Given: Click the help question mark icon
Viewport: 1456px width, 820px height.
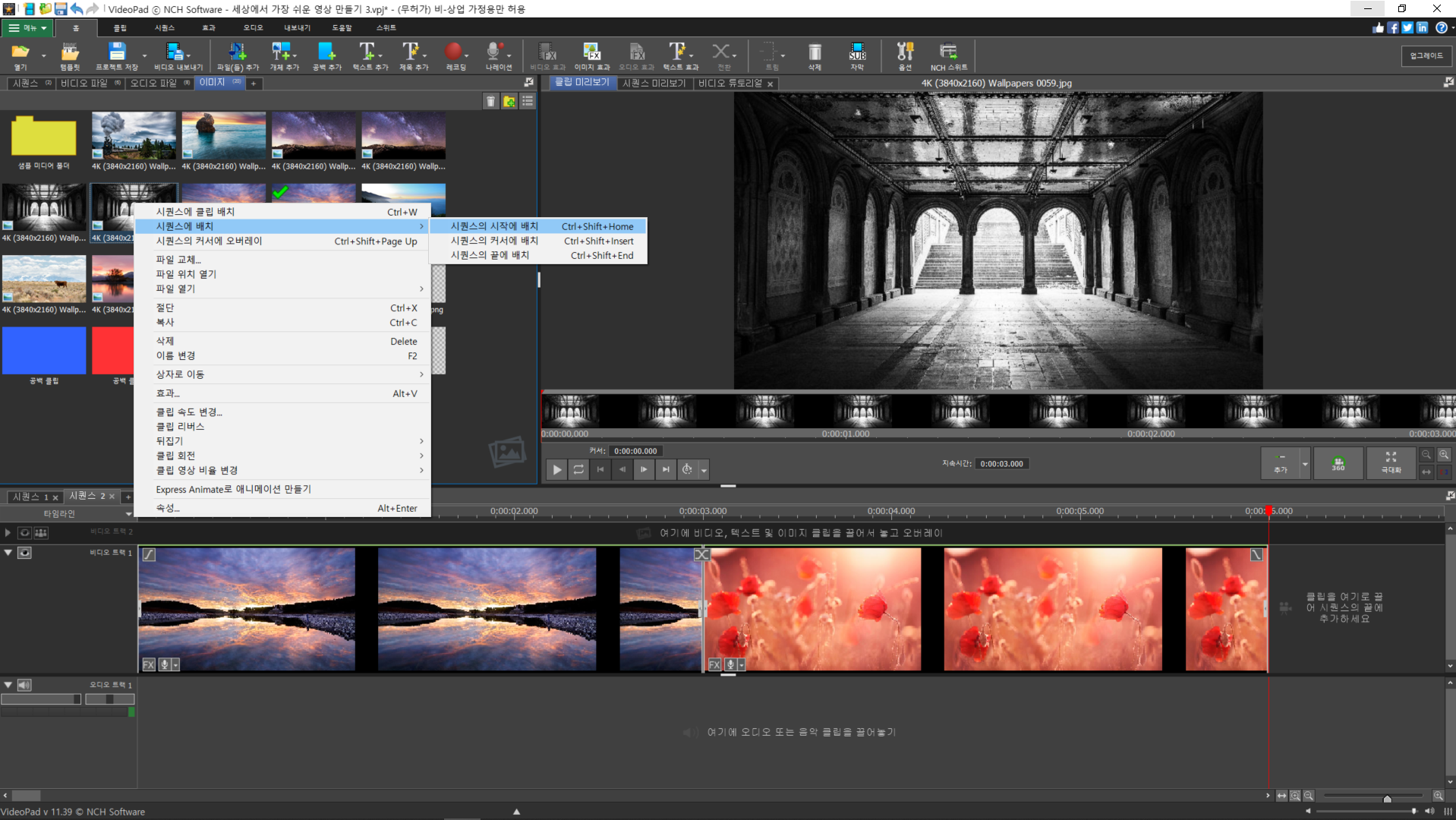Looking at the screenshot, I should 1441,27.
